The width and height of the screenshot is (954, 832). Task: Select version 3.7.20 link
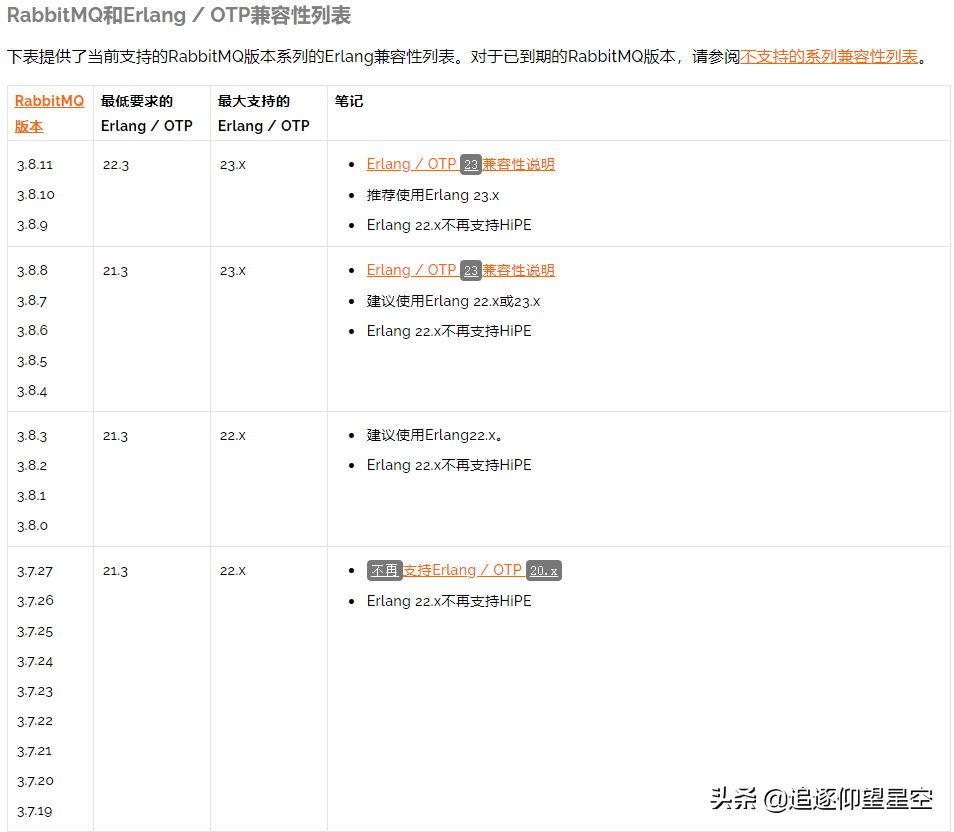[x=34, y=780]
